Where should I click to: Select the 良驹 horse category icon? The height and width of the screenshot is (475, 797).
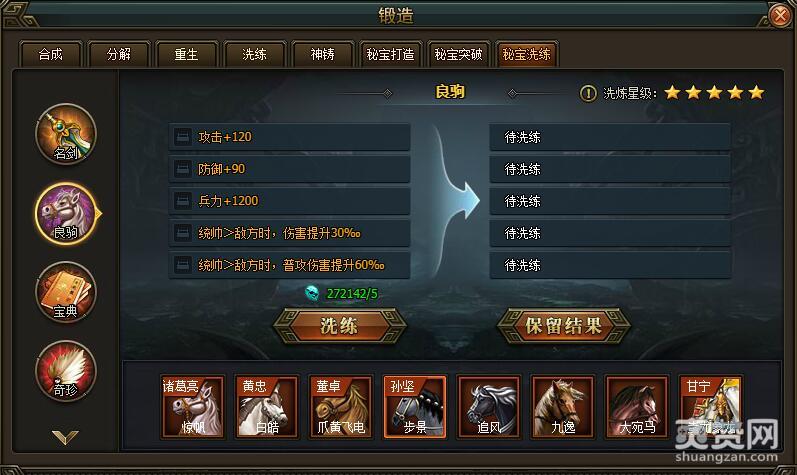(x=66, y=214)
